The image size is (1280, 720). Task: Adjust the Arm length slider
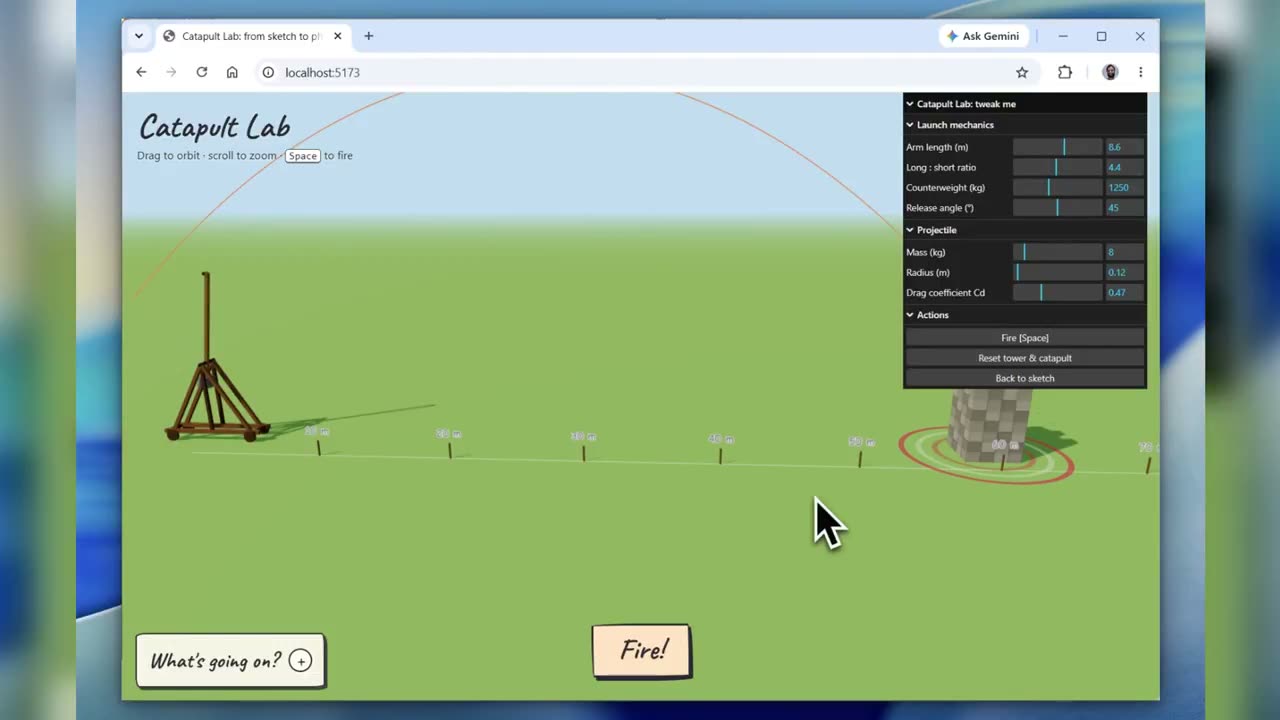pos(1057,147)
